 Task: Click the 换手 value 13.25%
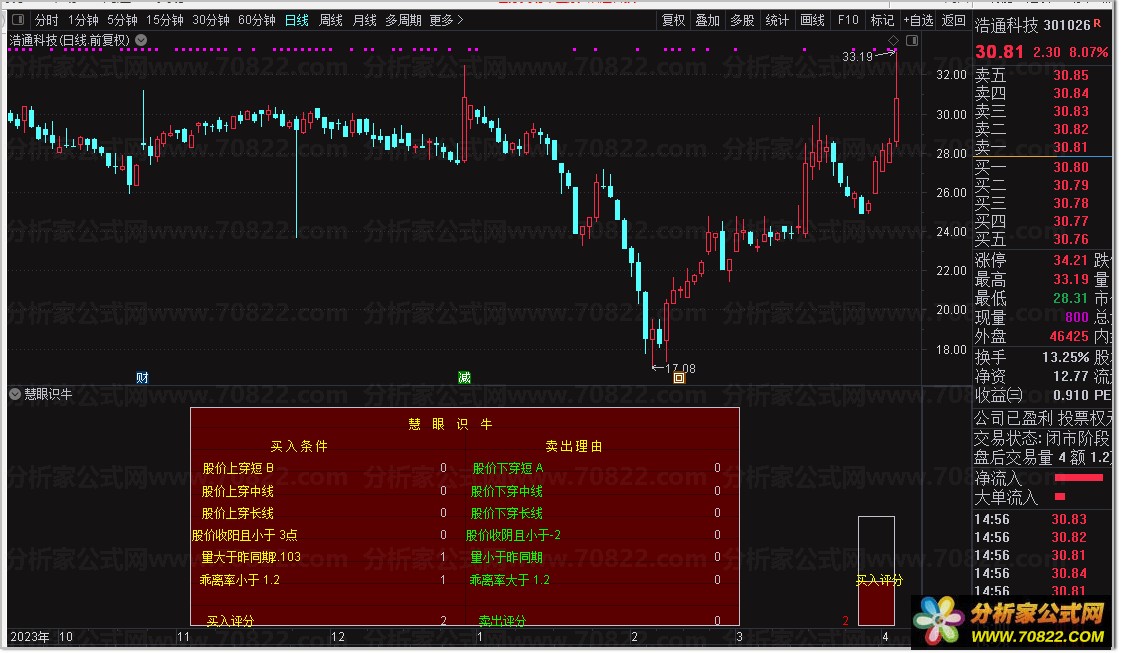pyautogui.click(x=1065, y=357)
